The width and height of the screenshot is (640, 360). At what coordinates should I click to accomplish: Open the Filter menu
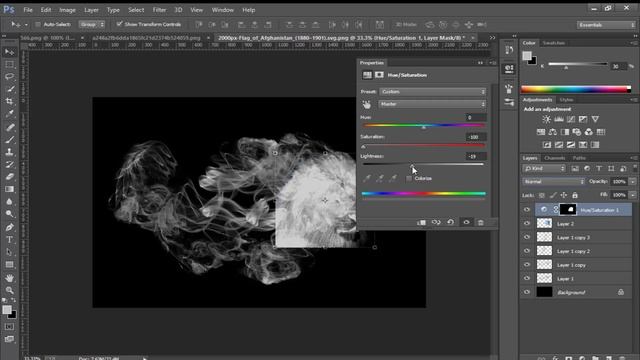(x=159, y=10)
